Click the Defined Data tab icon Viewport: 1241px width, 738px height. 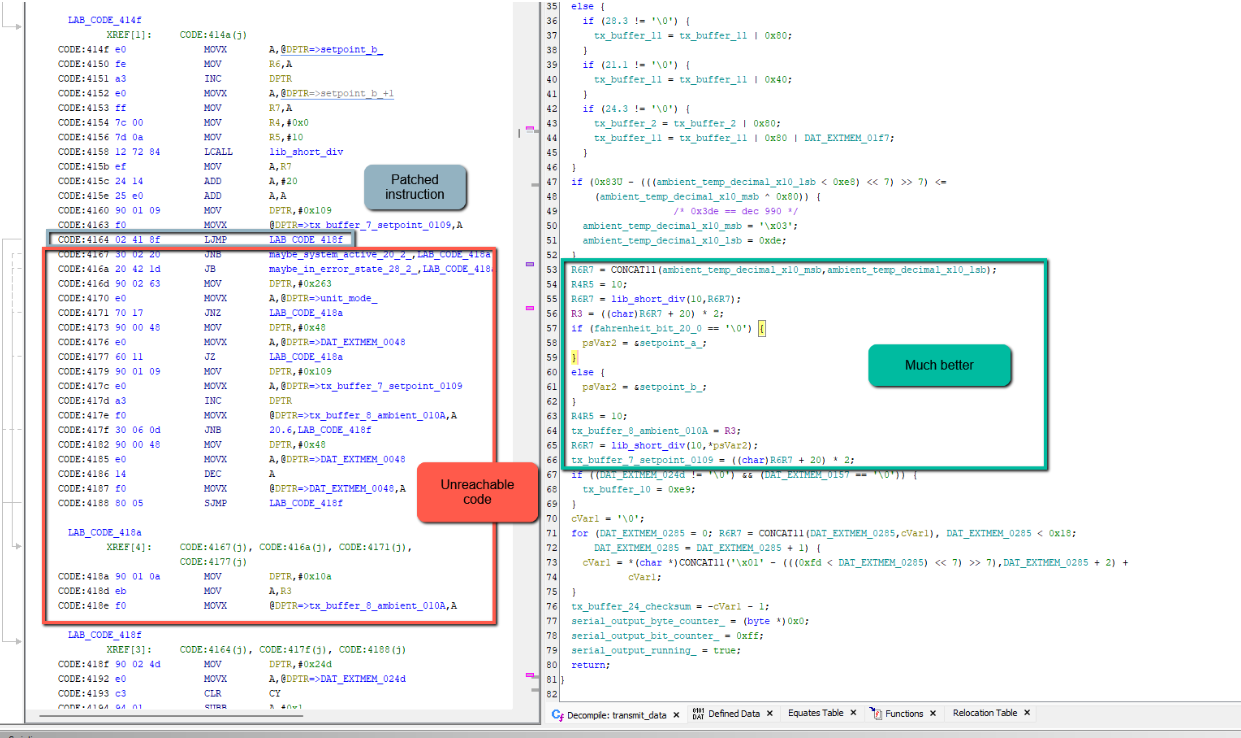pyautogui.click(x=698, y=714)
